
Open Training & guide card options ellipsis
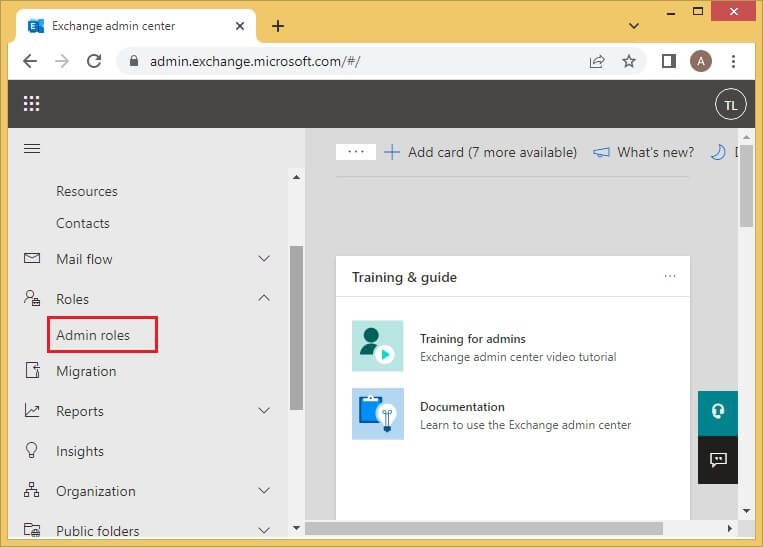670,276
